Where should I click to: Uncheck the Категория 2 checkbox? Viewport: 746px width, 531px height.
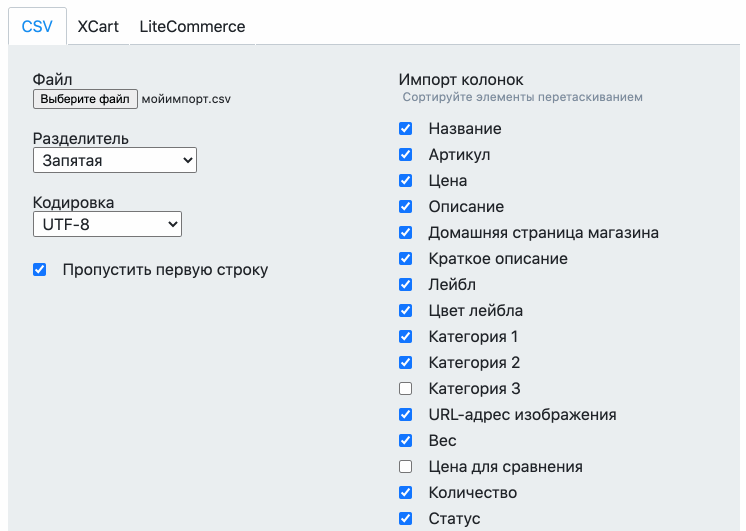(405, 363)
